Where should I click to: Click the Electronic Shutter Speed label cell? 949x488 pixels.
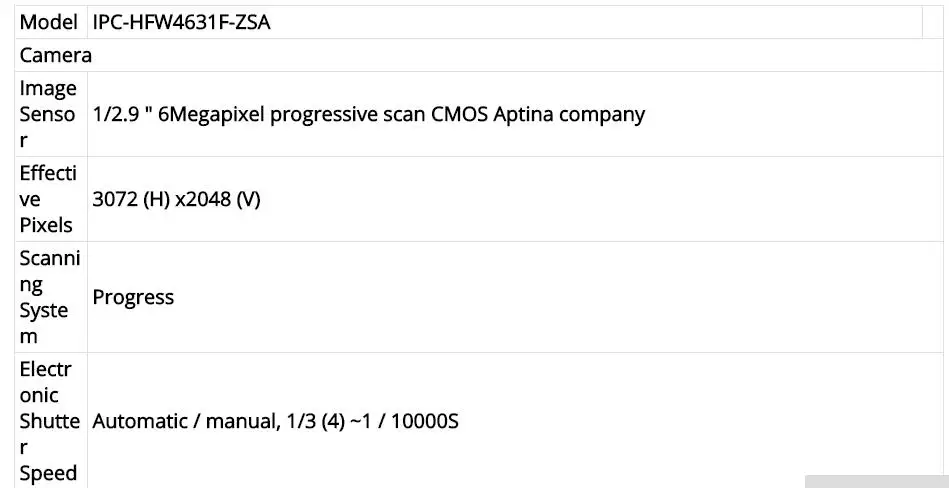[51, 420]
